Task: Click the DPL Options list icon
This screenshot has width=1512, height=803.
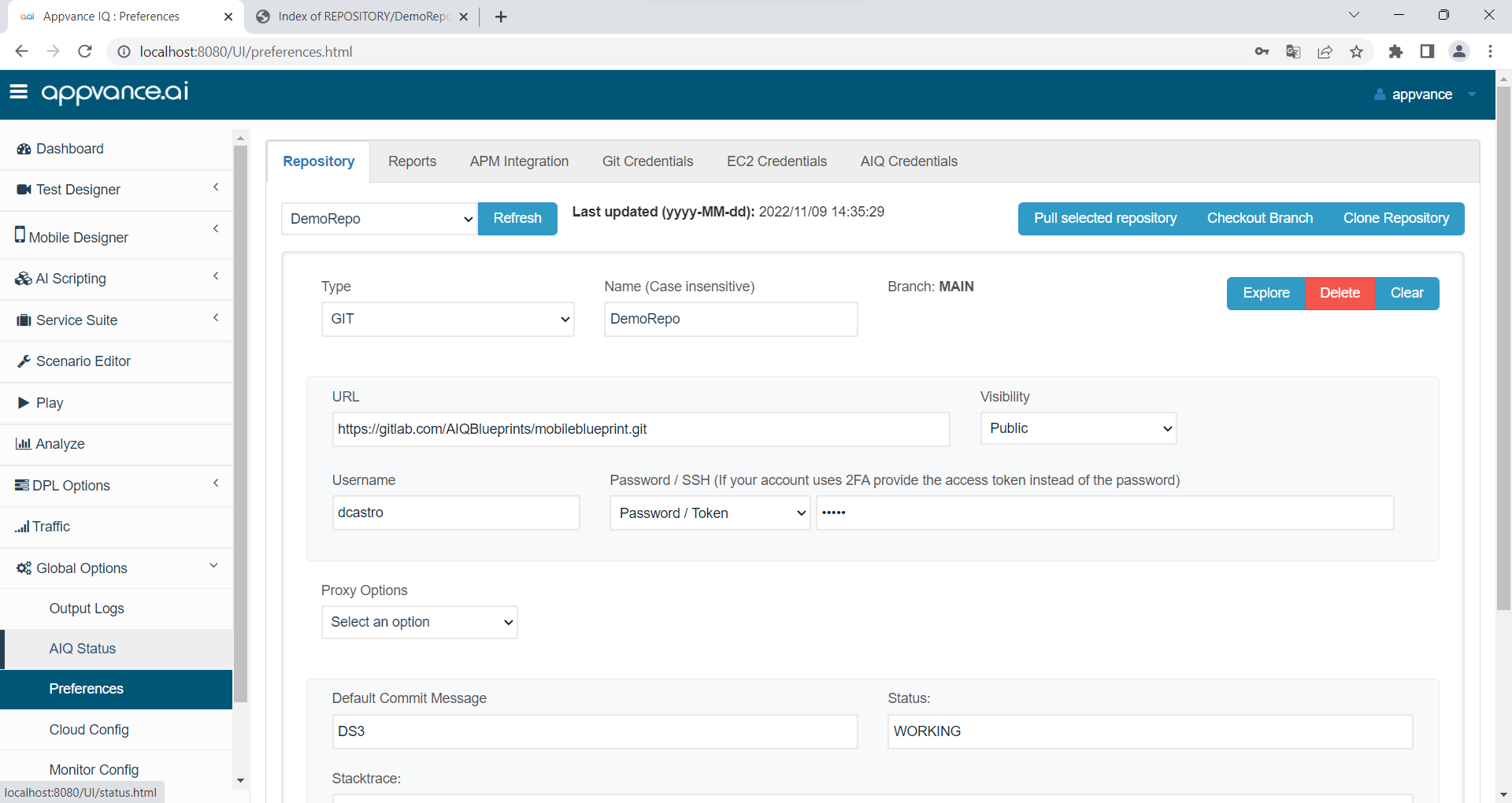Action: [x=22, y=485]
